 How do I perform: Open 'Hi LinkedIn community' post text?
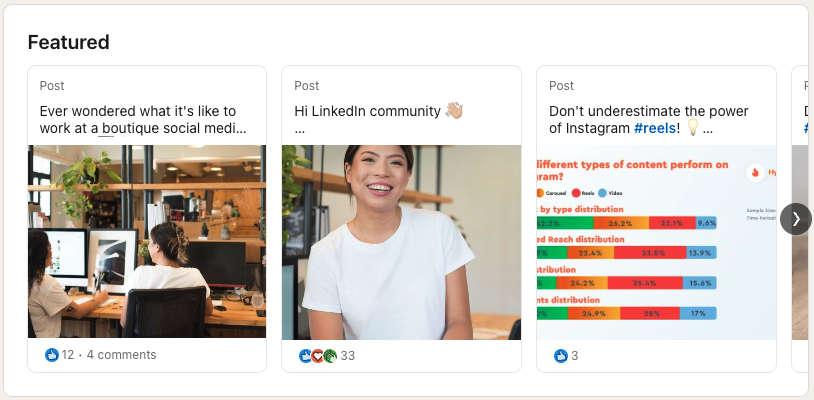pyautogui.click(x=378, y=119)
